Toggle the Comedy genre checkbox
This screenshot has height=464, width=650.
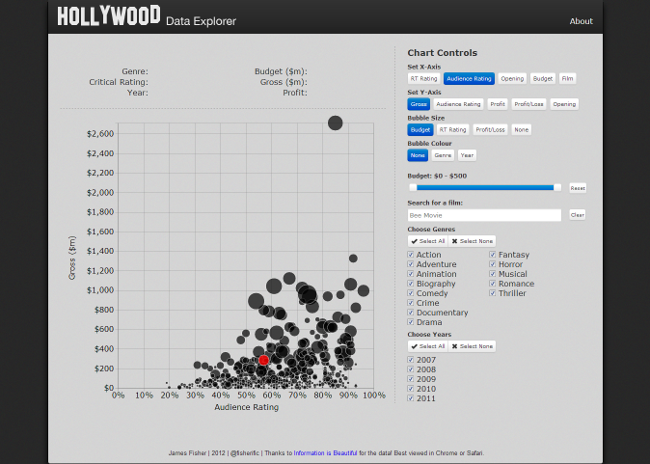pyautogui.click(x=410, y=293)
